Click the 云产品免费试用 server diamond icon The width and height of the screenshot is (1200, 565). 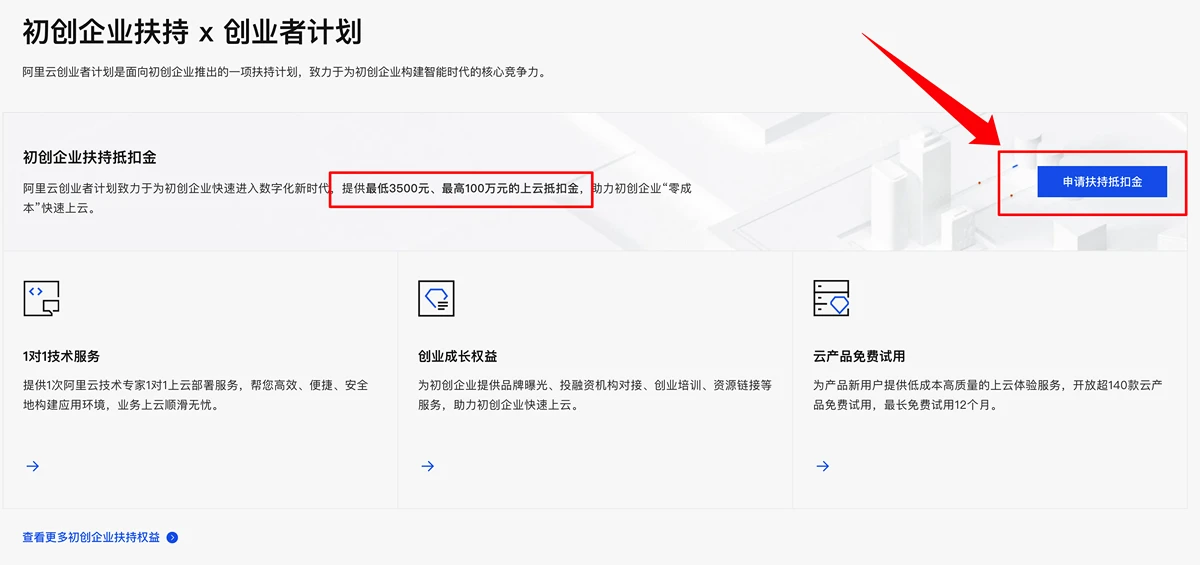click(831, 298)
